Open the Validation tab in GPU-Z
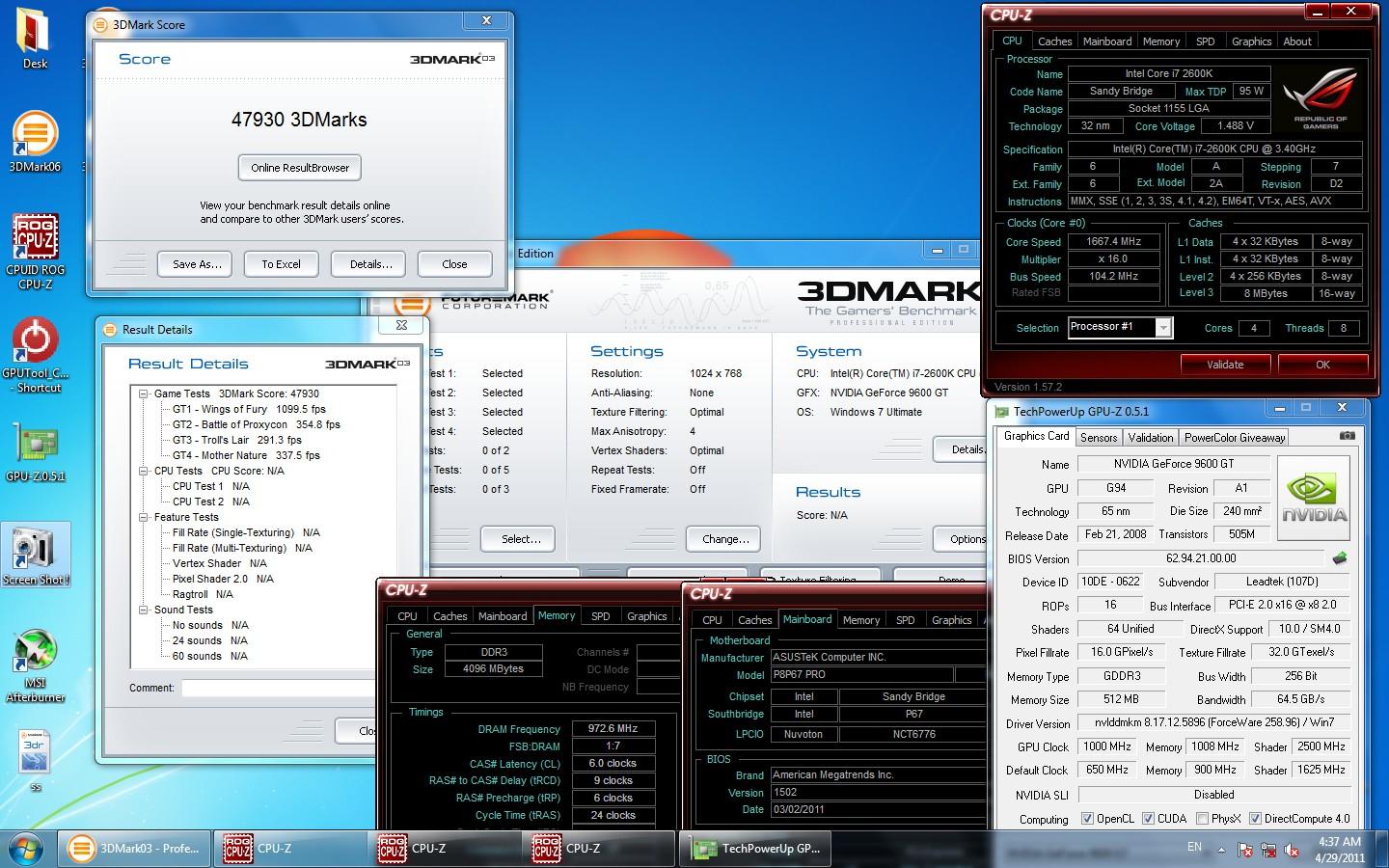Viewport: 1389px width, 868px height. coord(1151,438)
